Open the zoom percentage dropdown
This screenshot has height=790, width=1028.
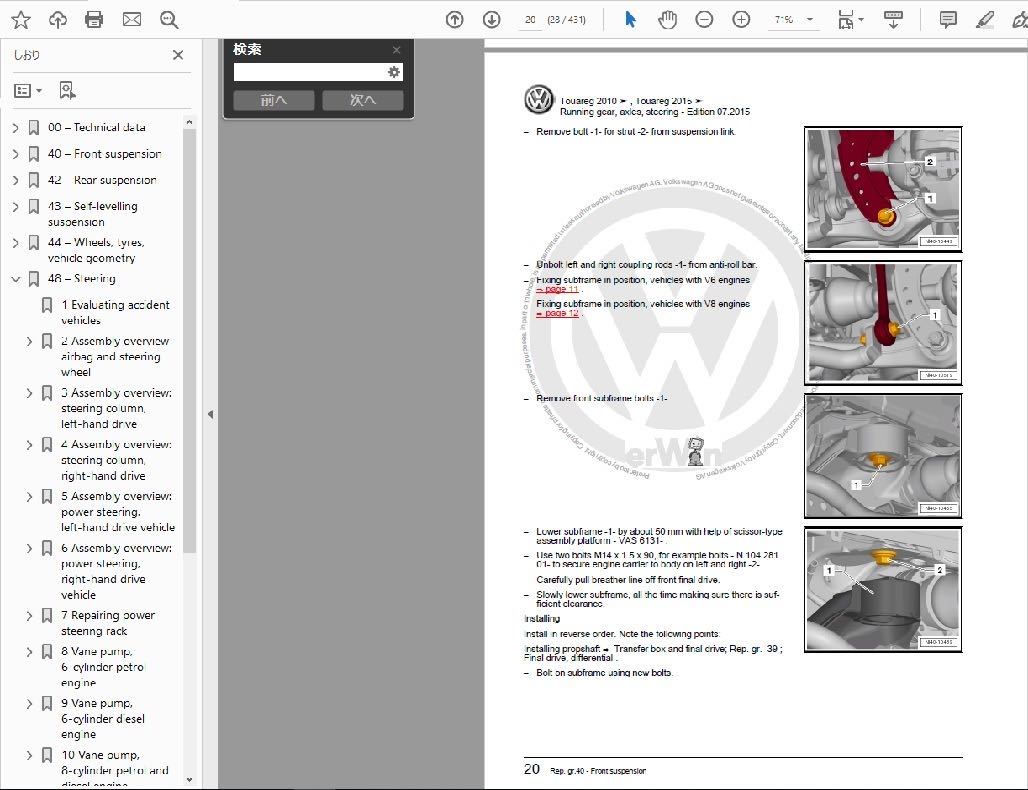pyautogui.click(x=810, y=20)
